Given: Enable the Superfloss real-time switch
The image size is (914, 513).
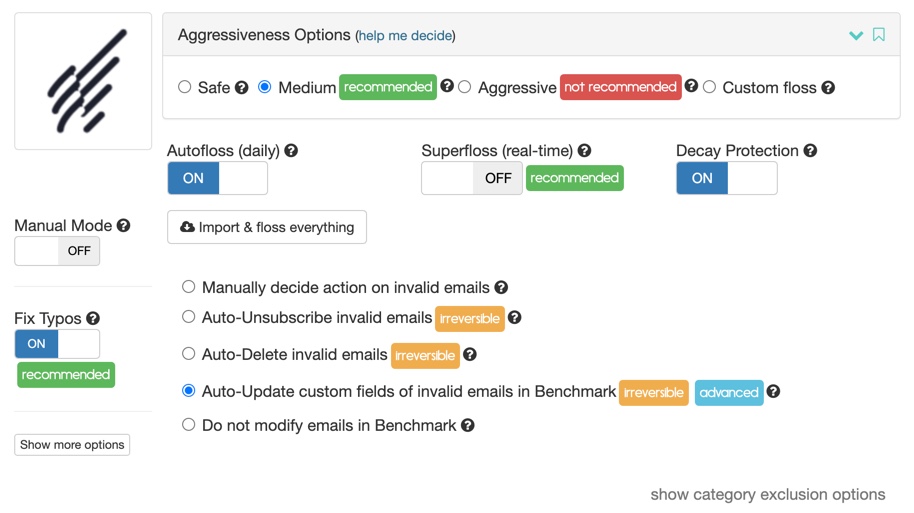Looking at the screenshot, I should (472, 178).
